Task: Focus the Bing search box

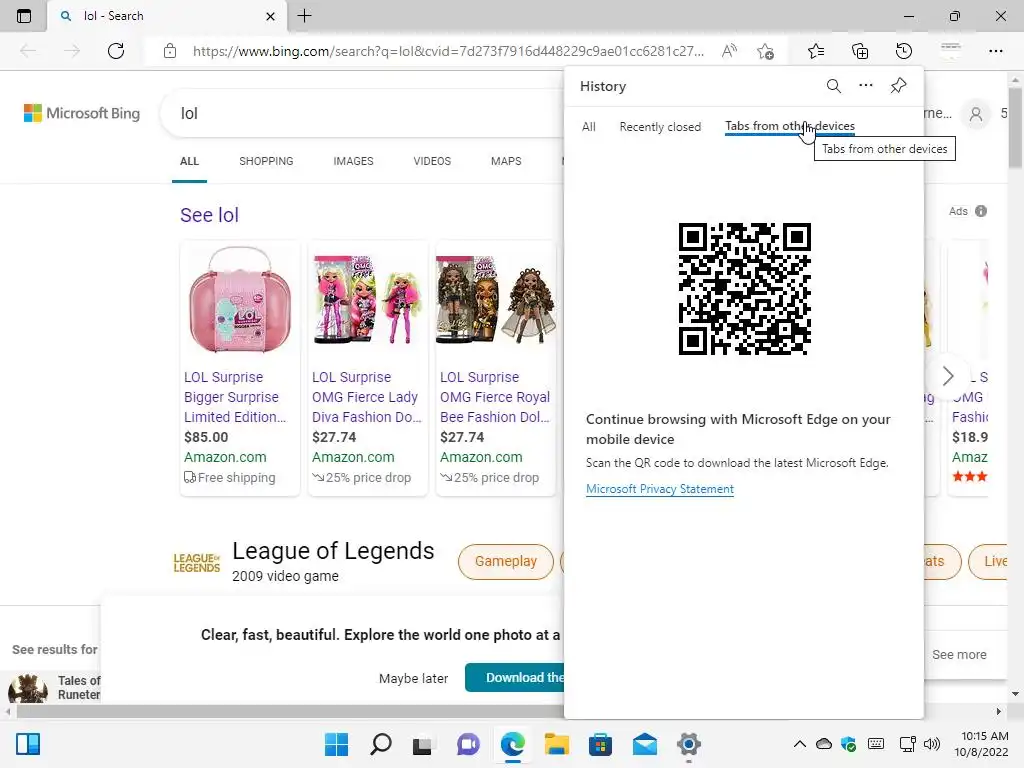Action: coord(362,114)
